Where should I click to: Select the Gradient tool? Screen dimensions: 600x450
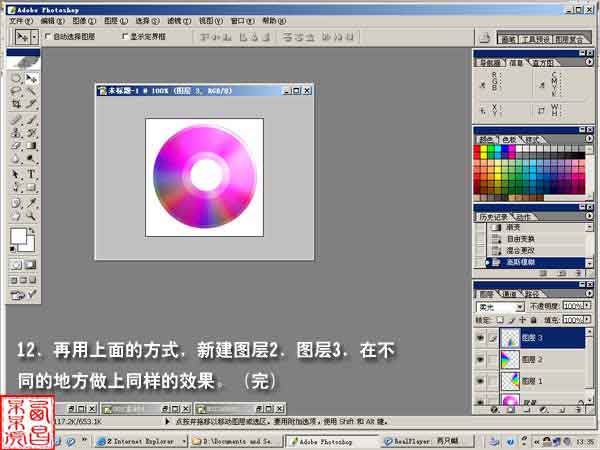pos(31,146)
